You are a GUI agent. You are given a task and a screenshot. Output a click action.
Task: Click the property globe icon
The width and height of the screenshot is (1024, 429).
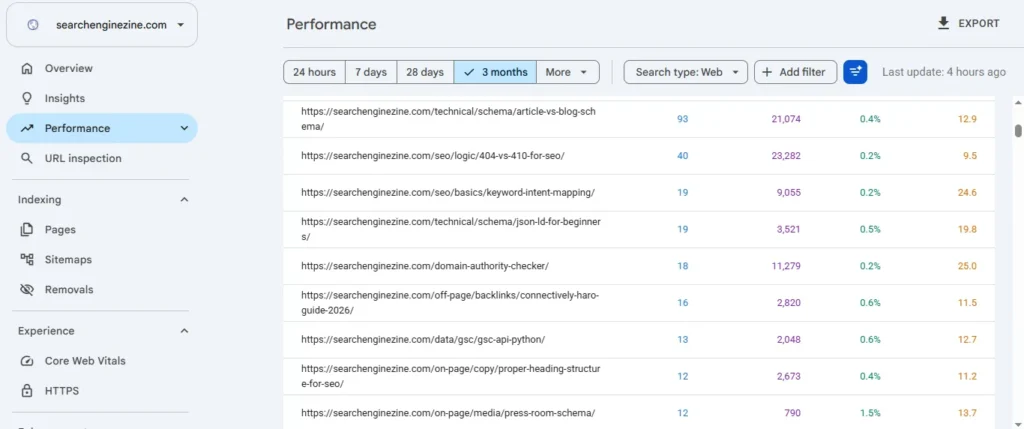click(x=33, y=25)
